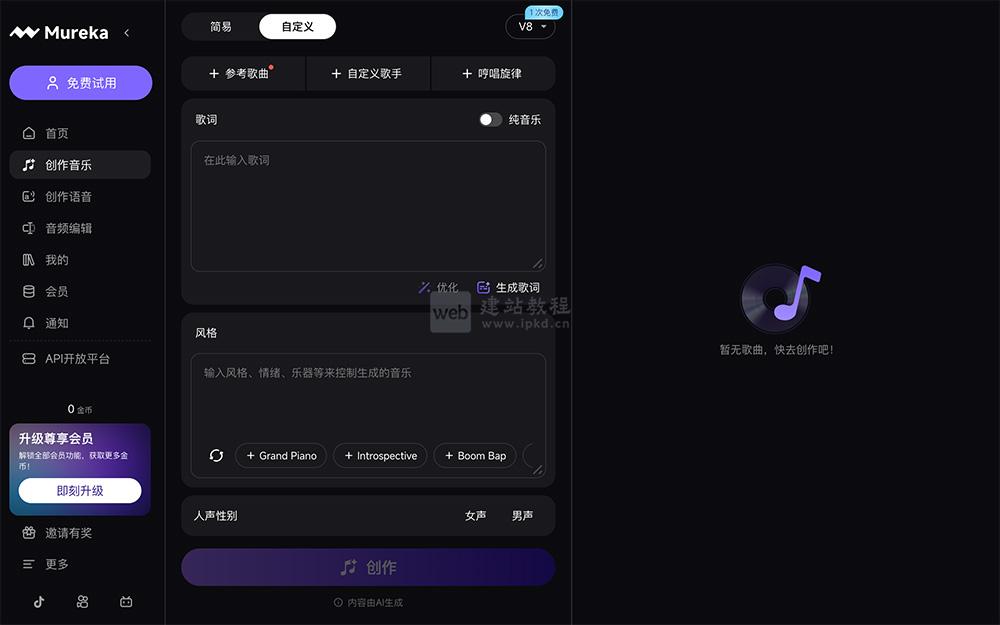Image resolution: width=1000 pixels, height=625 pixels.
Task: Select the 创作音乐 sidebar icon
Action: coord(29,164)
